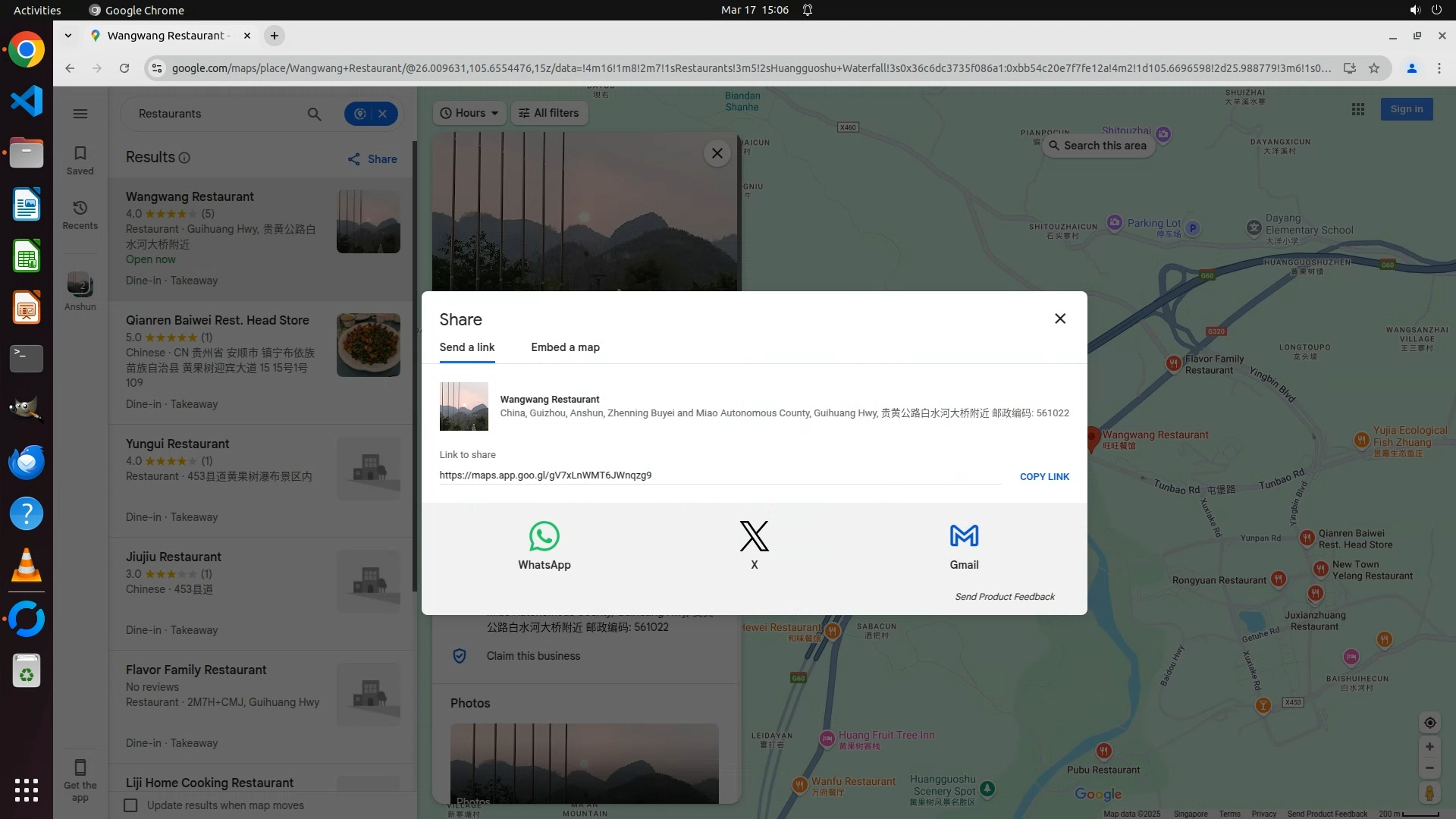Bookmark this page with star icon
The image size is (1456, 819).
pos(1374,68)
